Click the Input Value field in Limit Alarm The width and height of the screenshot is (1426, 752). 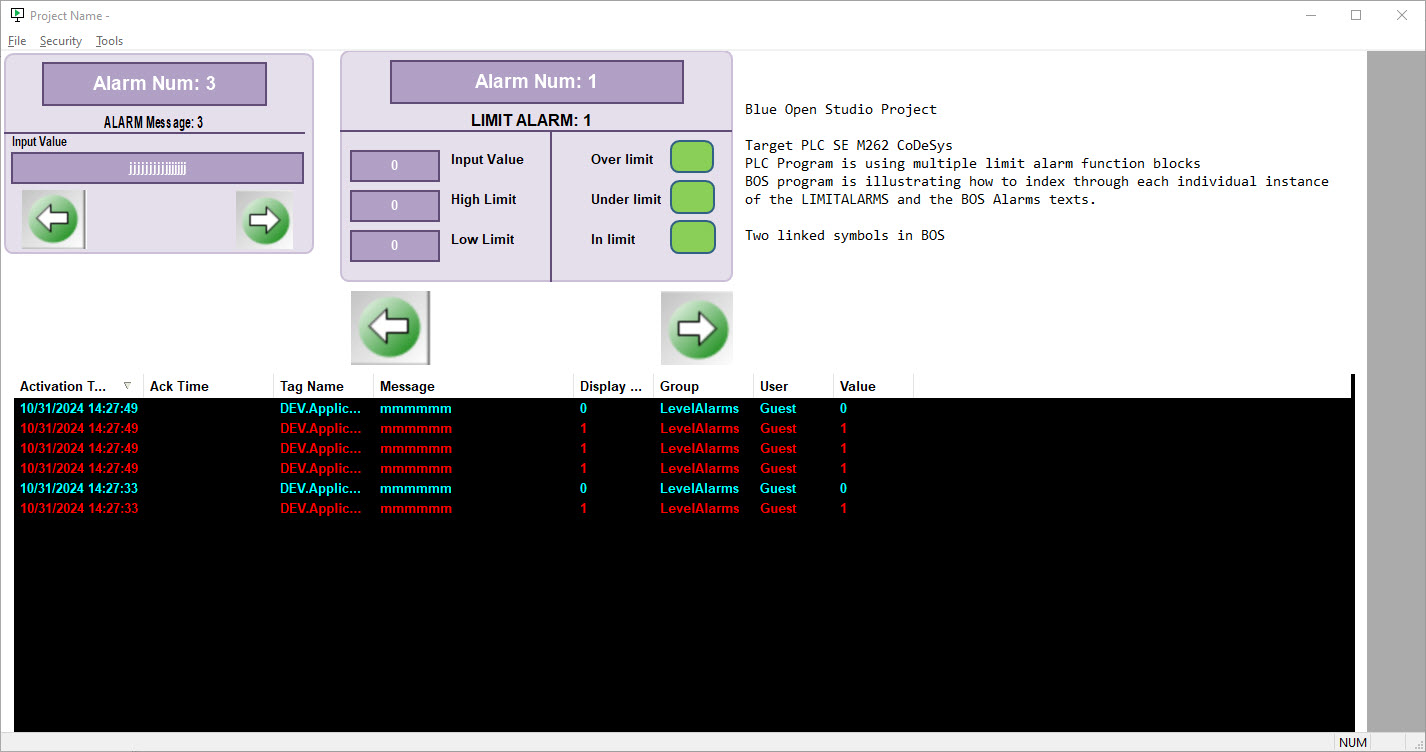394,166
